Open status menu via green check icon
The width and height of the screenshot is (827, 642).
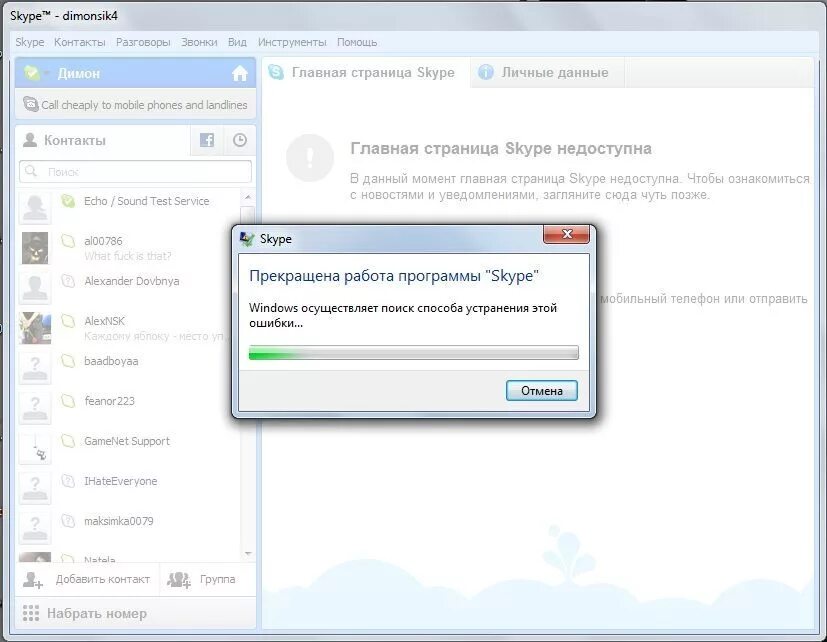tap(32, 73)
